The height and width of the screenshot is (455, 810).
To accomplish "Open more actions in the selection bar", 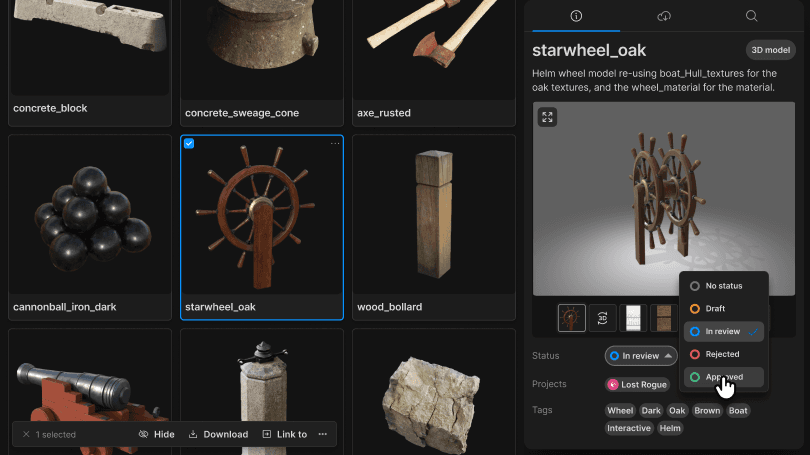I will click(x=322, y=434).
